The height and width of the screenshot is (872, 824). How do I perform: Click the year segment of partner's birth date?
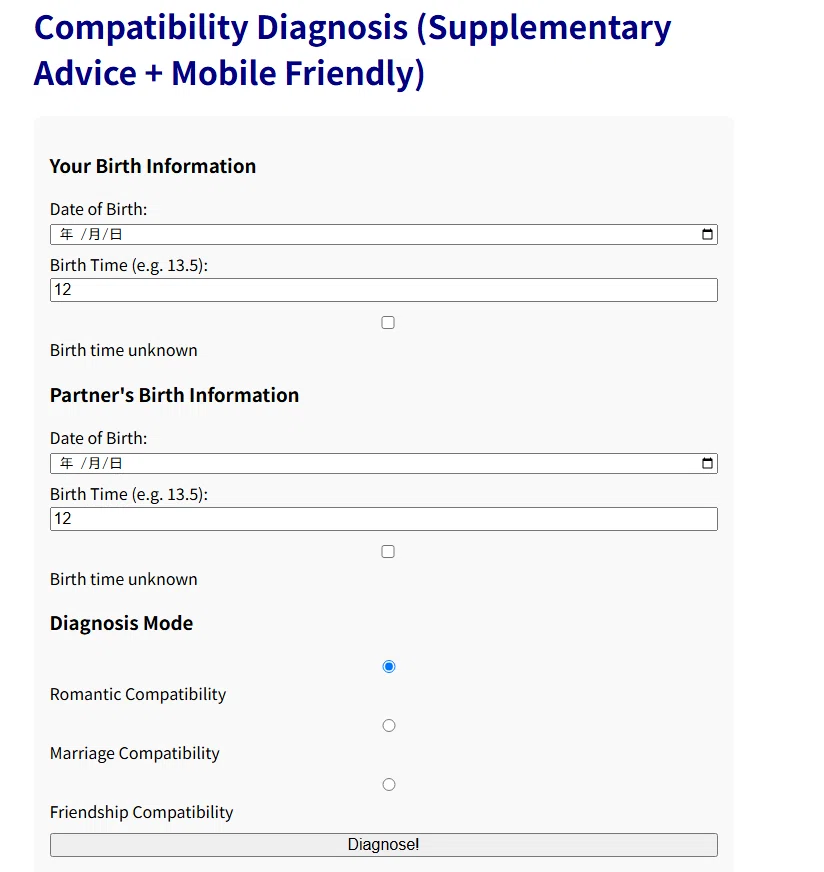tap(67, 463)
